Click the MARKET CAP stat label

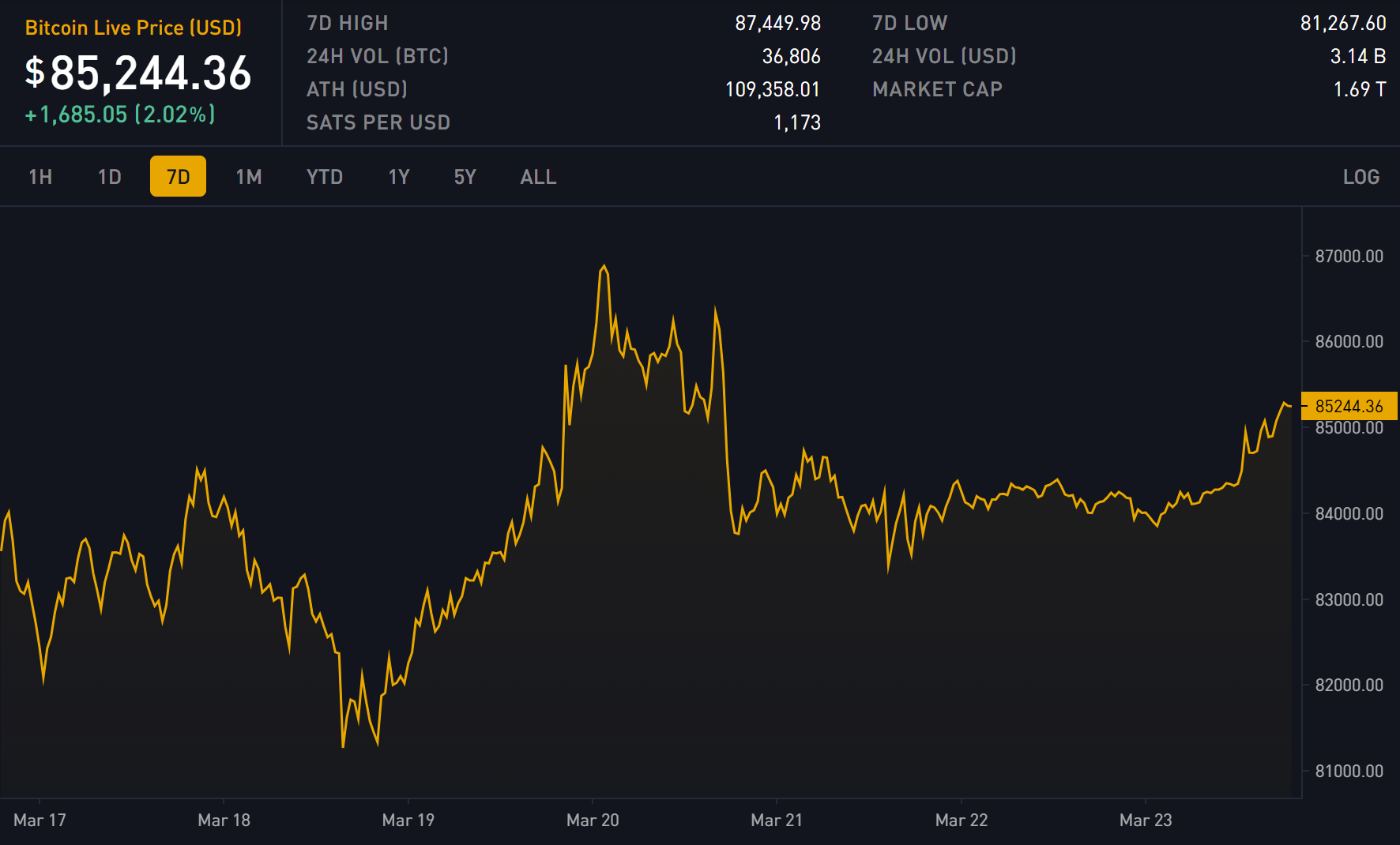[x=937, y=89]
